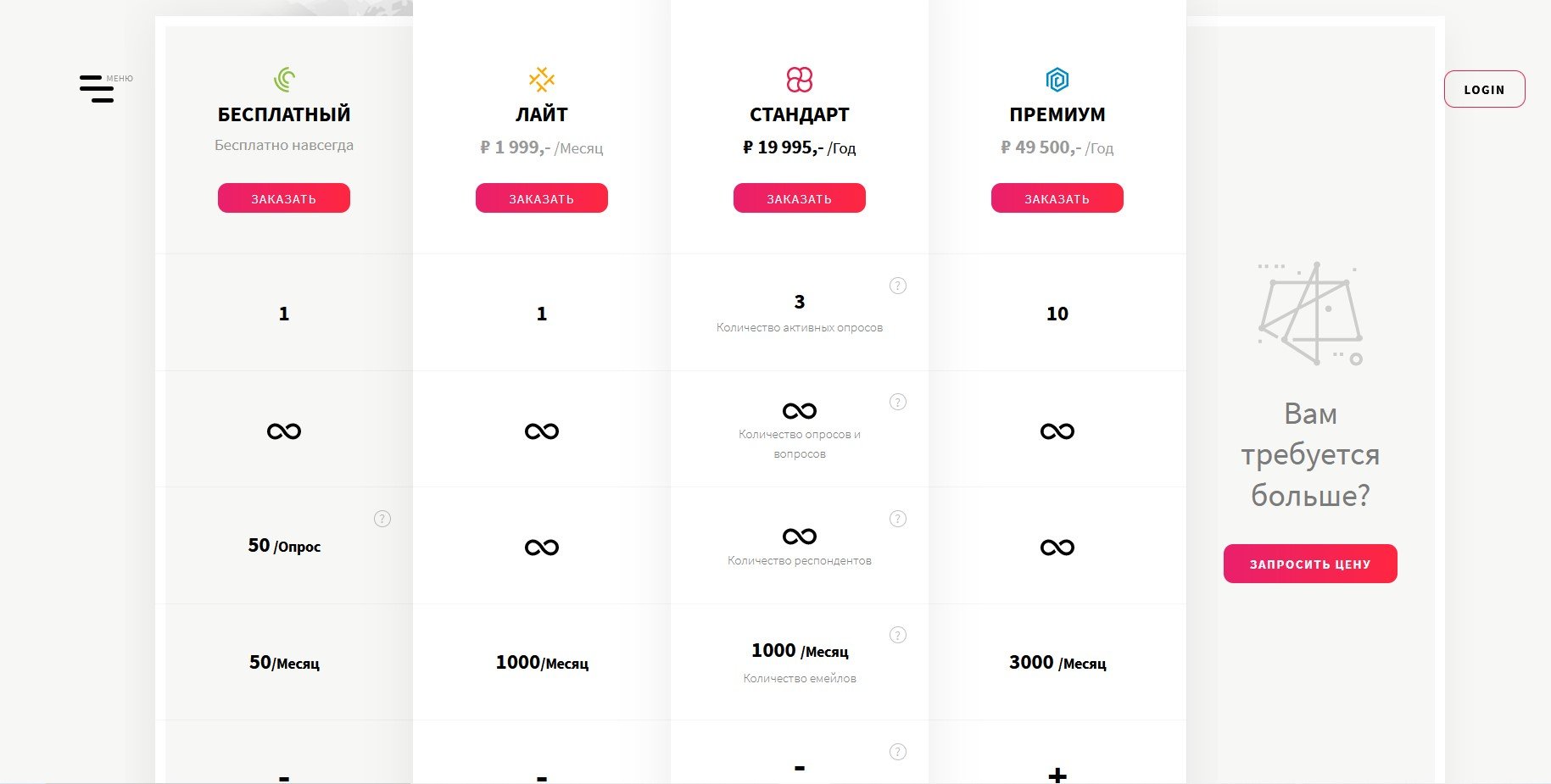Order the Lite plan
Screen dimensions: 1551x784
coord(542,198)
